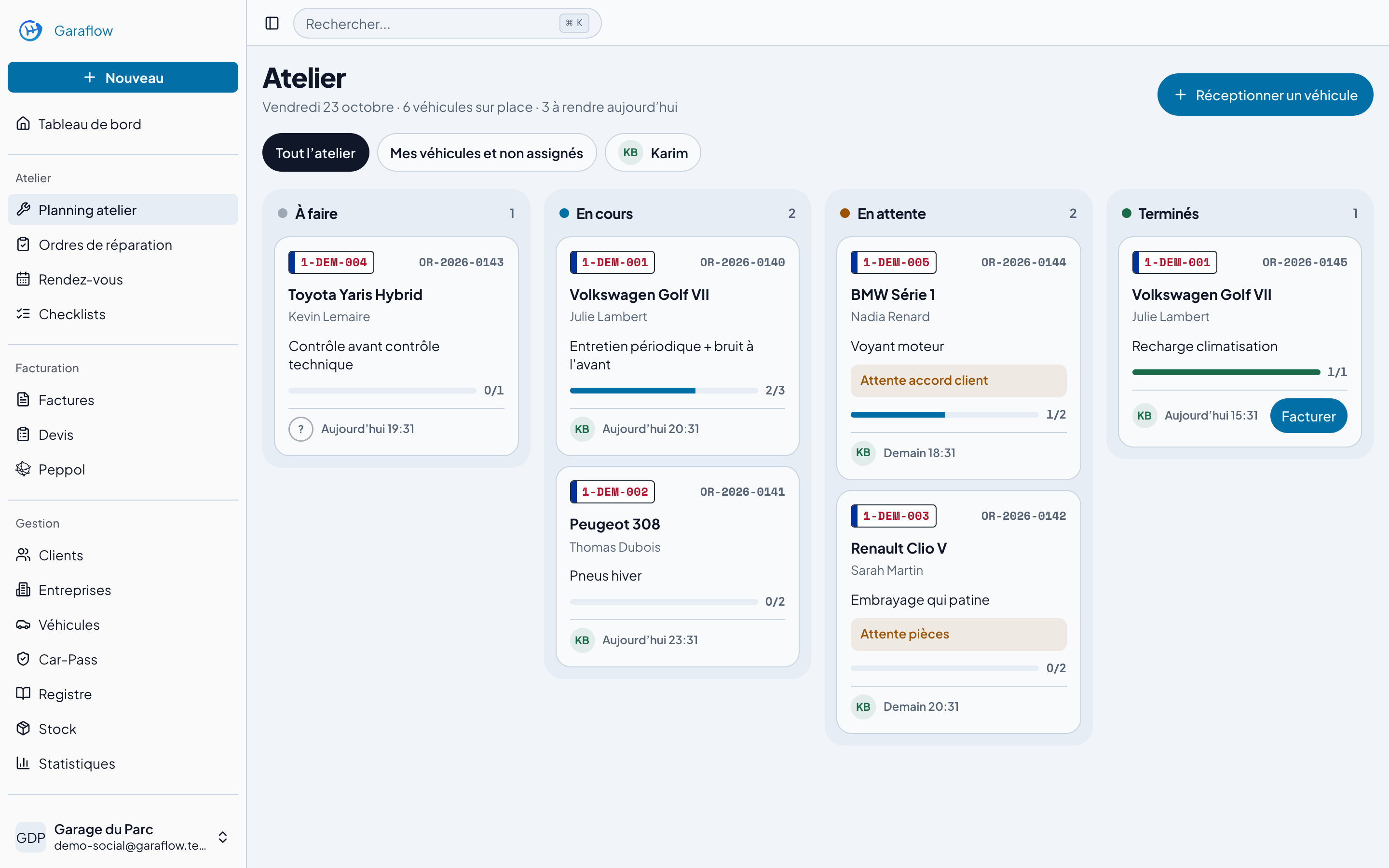The height and width of the screenshot is (868, 1389).
Task: Click the En attente column header
Action: click(x=958, y=214)
